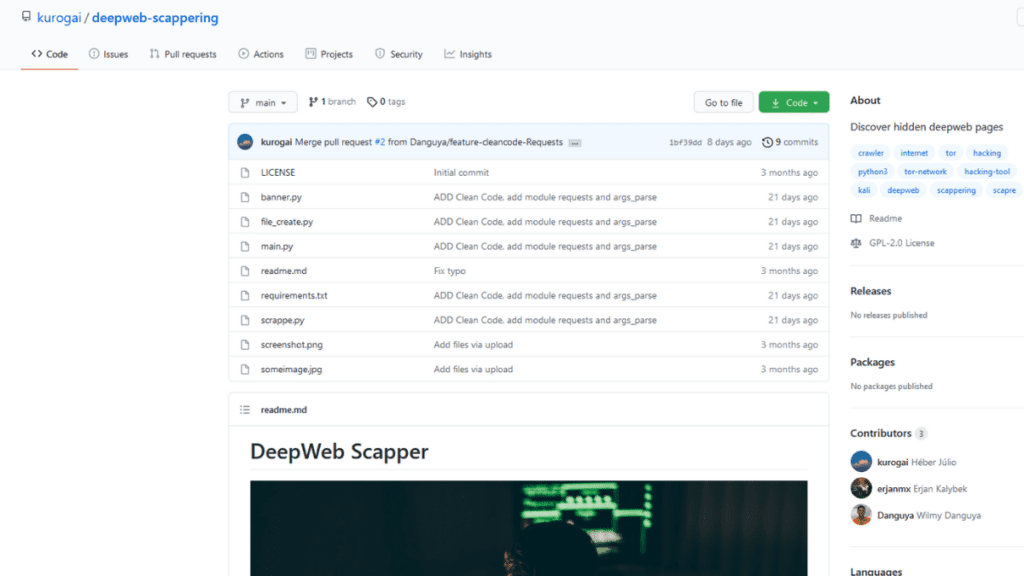Screen dimensions: 1024x576
Task: Click the file icon next to file_create.py
Action: 245,222
